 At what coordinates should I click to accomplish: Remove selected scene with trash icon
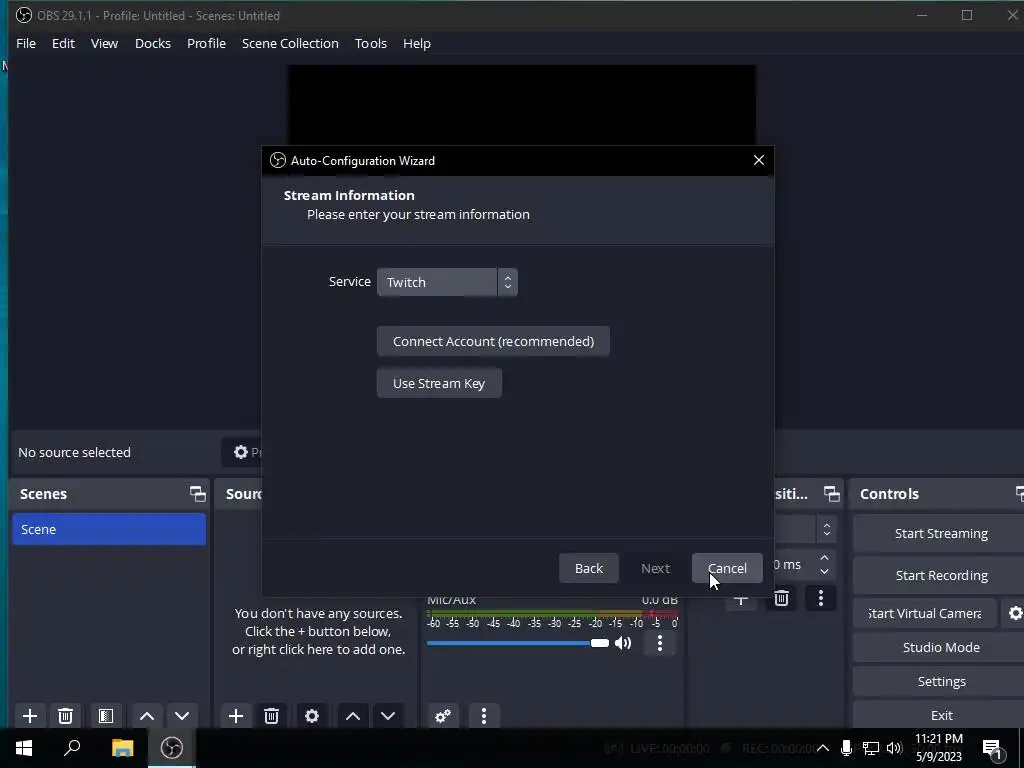pyautogui.click(x=65, y=716)
